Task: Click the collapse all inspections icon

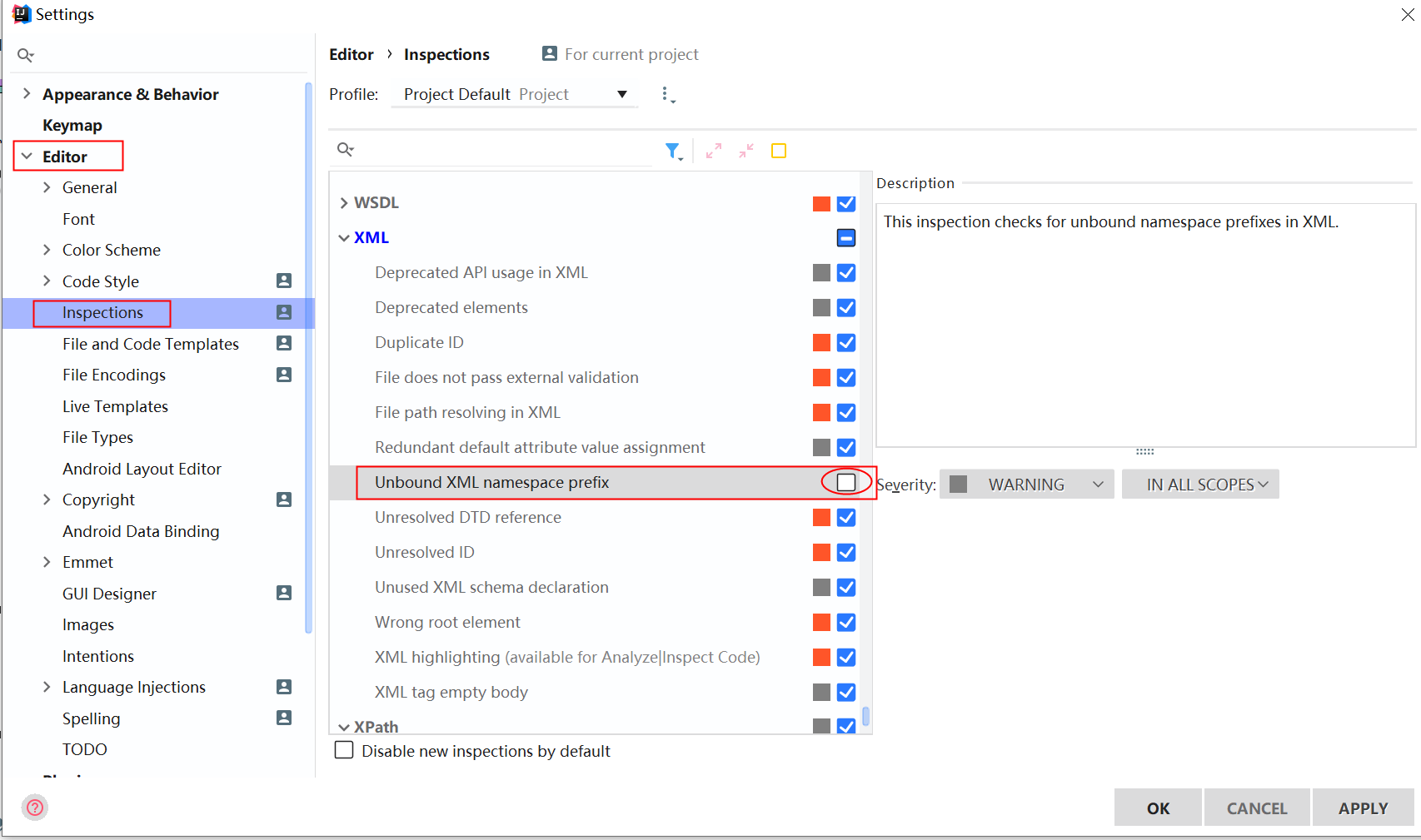Action: [x=746, y=151]
